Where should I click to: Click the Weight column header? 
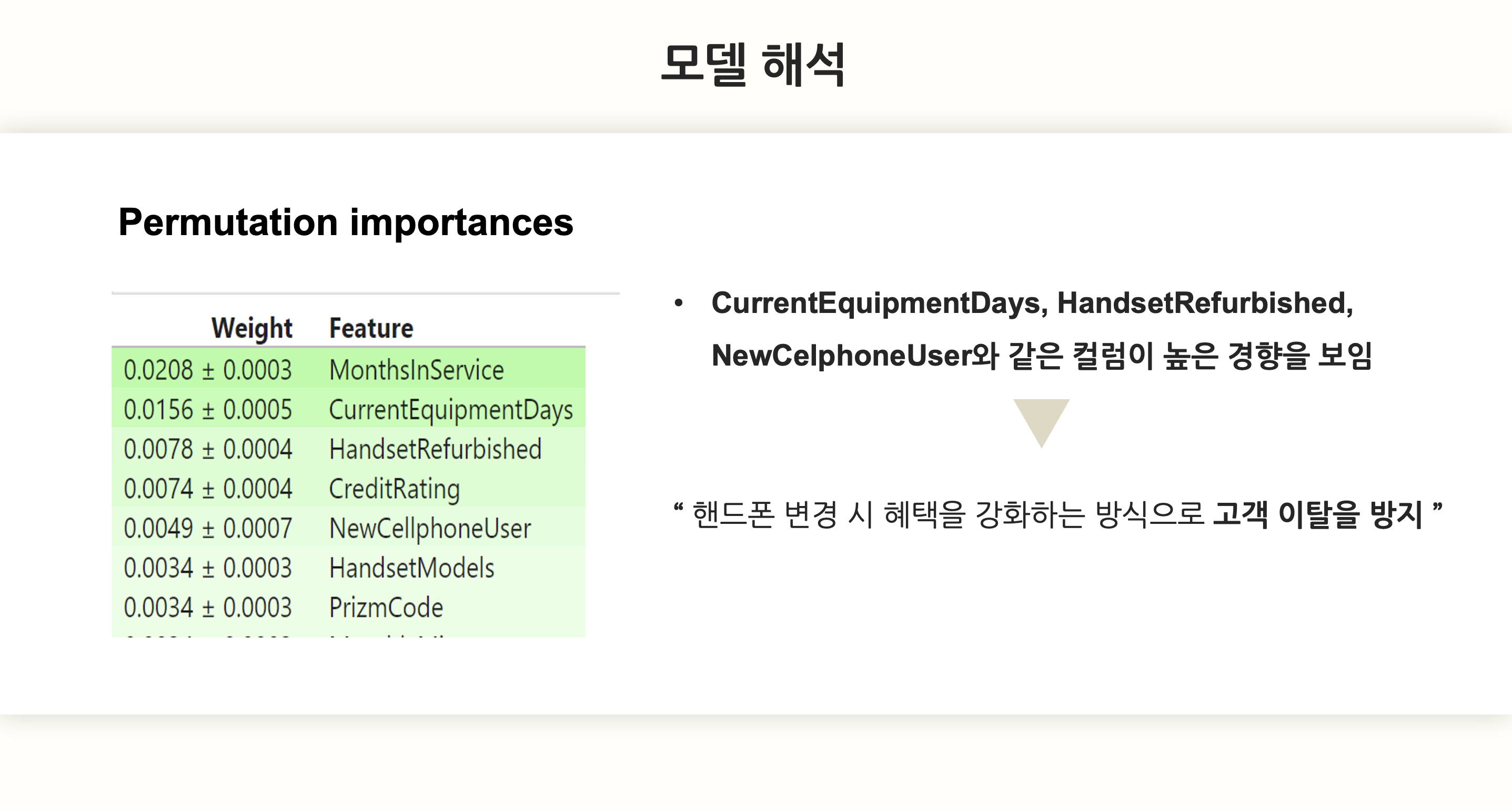pyautogui.click(x=252, y=328)
